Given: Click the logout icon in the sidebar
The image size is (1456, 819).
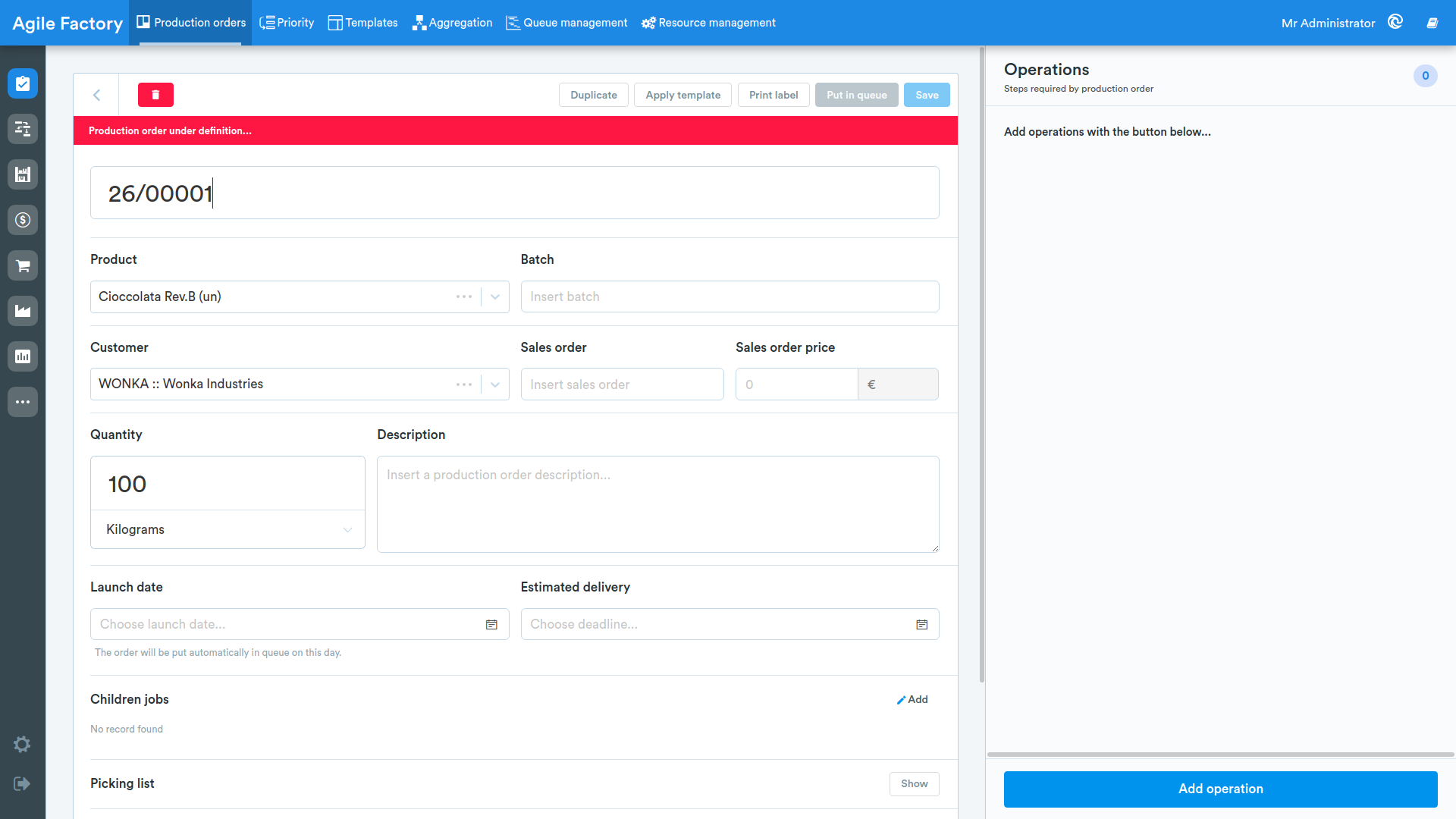Looking at the screenshot, I should (22, 783).
